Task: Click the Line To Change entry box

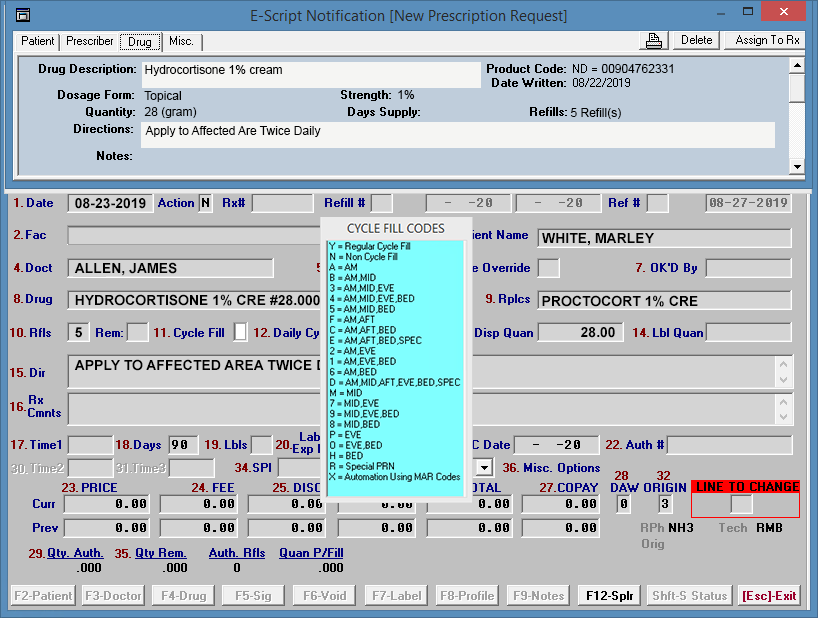Action: point(741,505)
